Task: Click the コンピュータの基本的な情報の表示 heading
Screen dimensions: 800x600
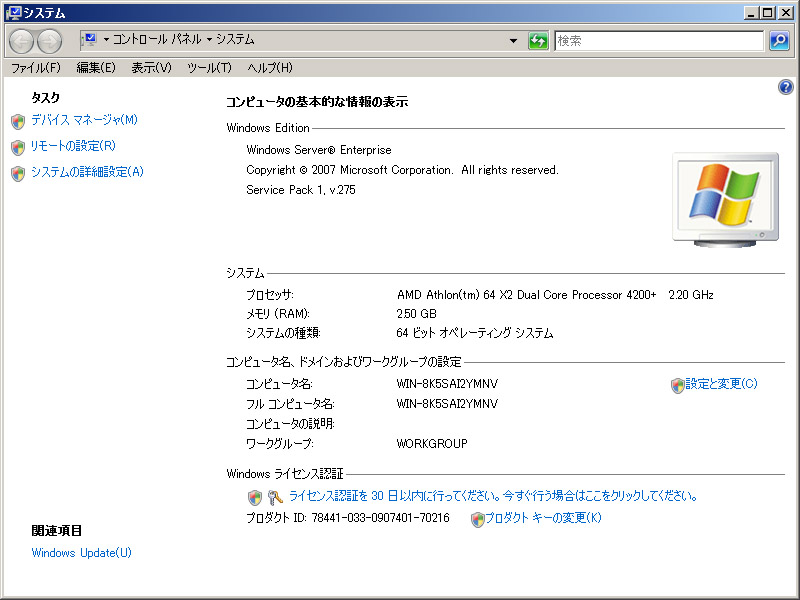Action: point(317,102)
